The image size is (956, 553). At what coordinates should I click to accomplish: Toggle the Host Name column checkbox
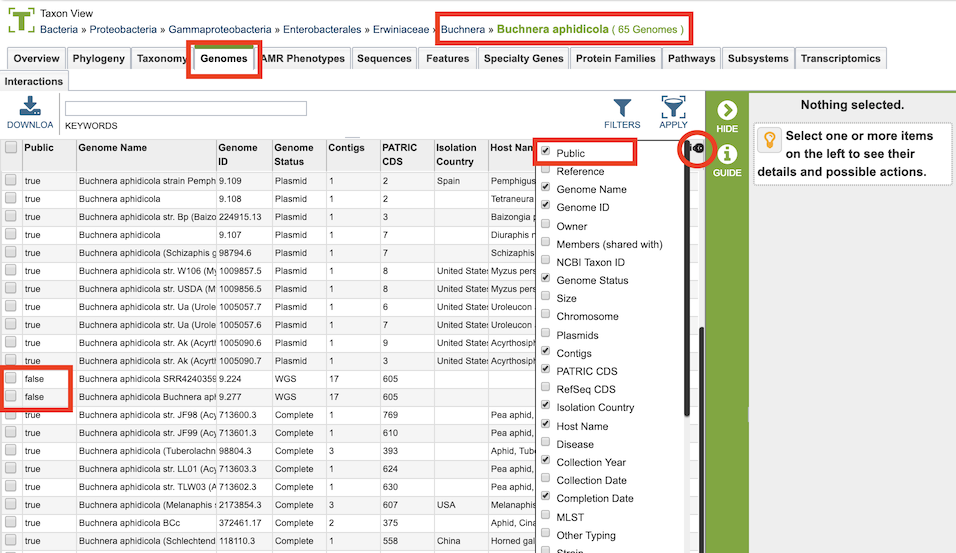pos(546,424)
